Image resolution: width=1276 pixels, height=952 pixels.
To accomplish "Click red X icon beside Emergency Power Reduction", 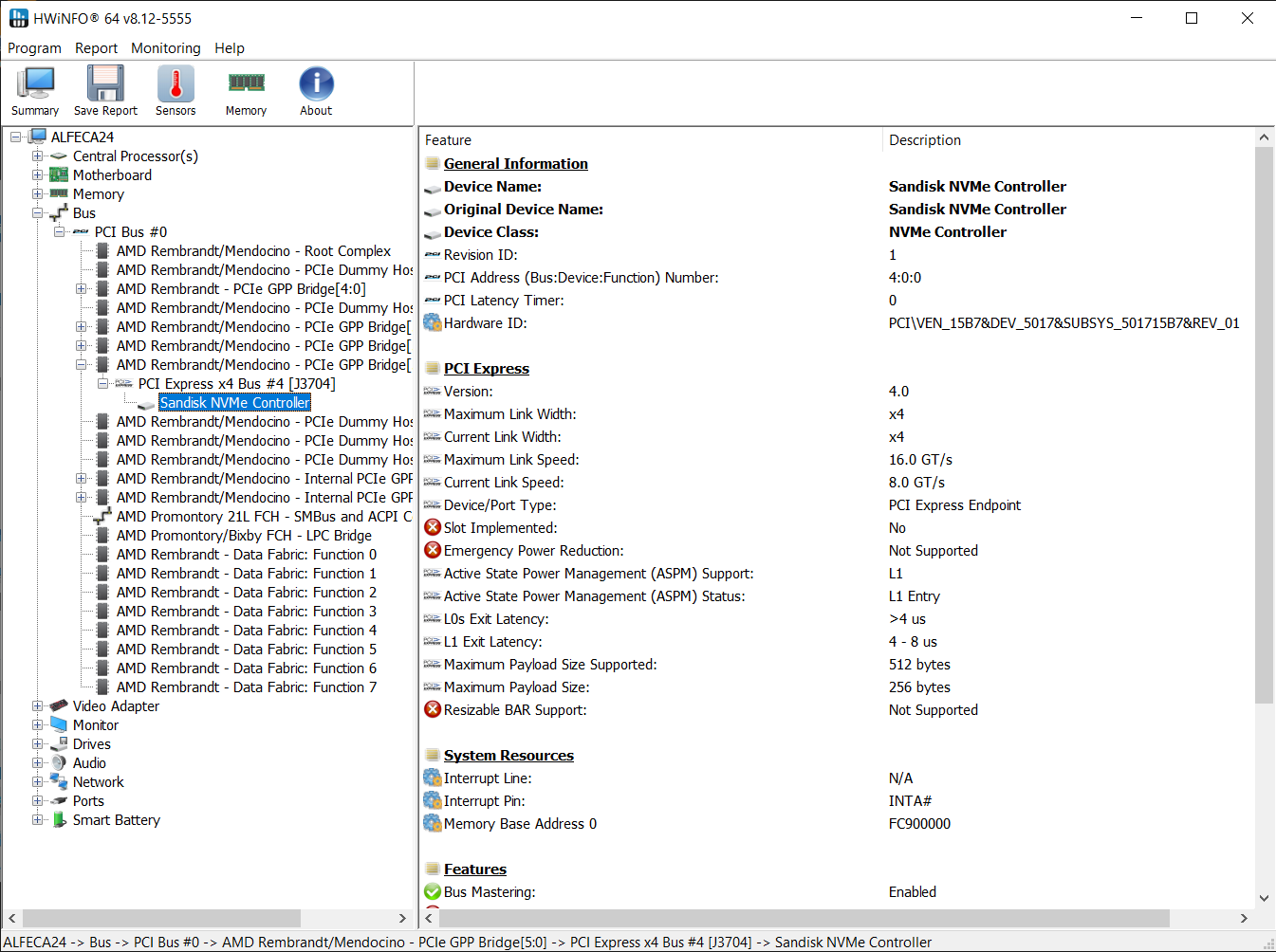I will [433, 550].
